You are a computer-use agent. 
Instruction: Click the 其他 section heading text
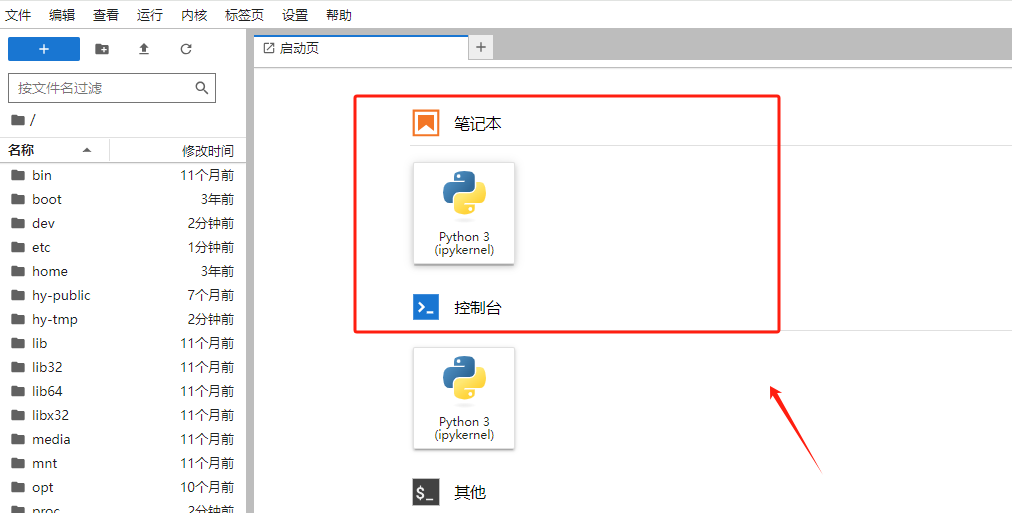pyautogui.click(x=470, y=492)
